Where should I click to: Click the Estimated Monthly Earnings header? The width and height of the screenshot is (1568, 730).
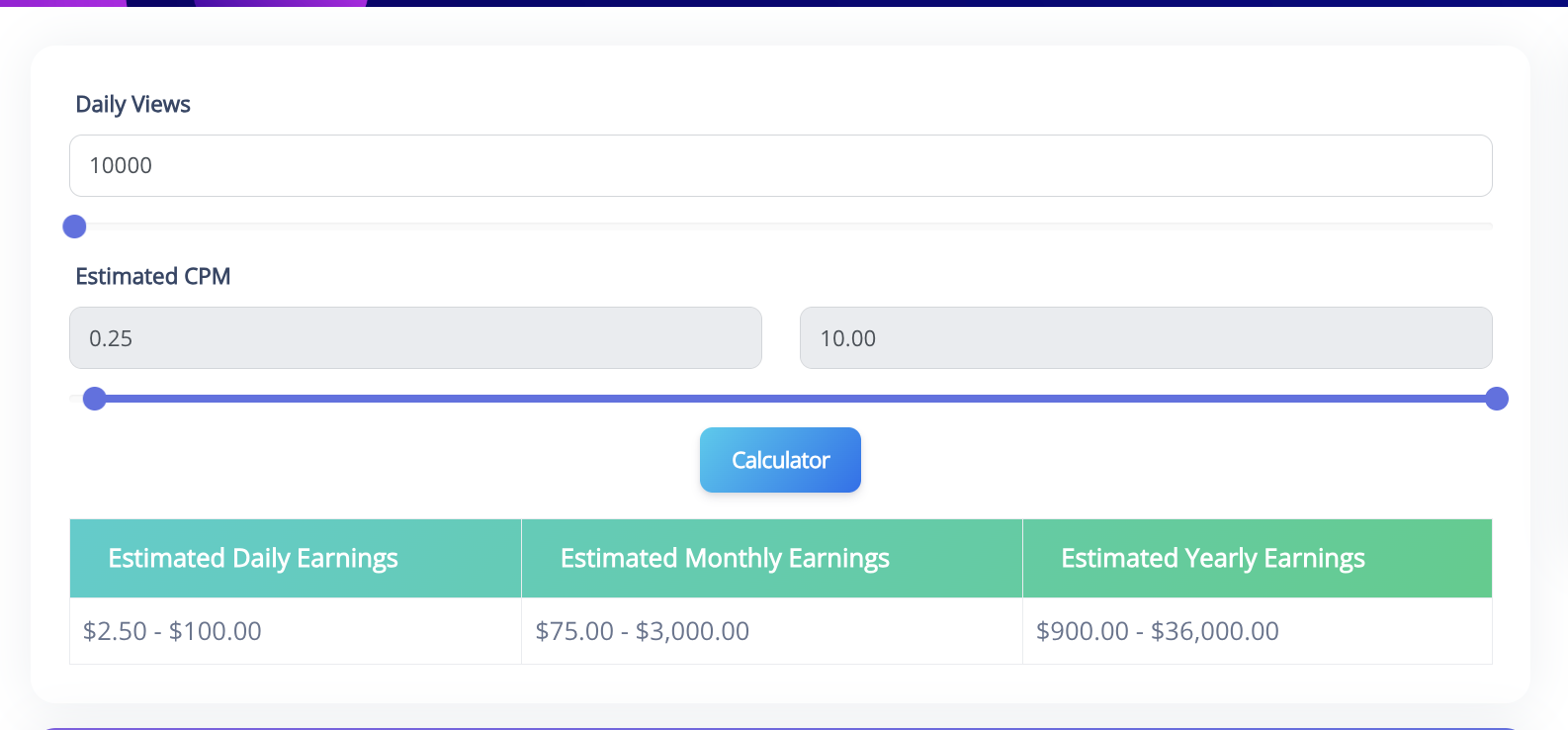pos(725,559)
